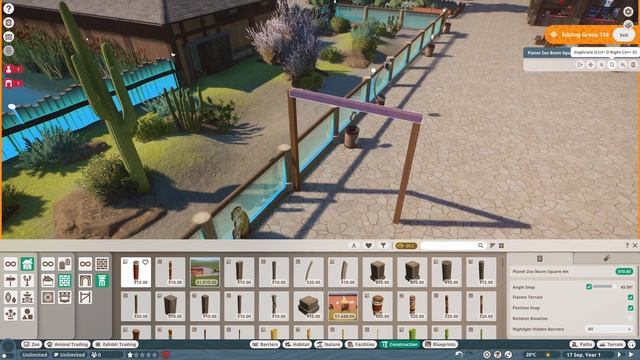Open the Terrain tab

611,344
